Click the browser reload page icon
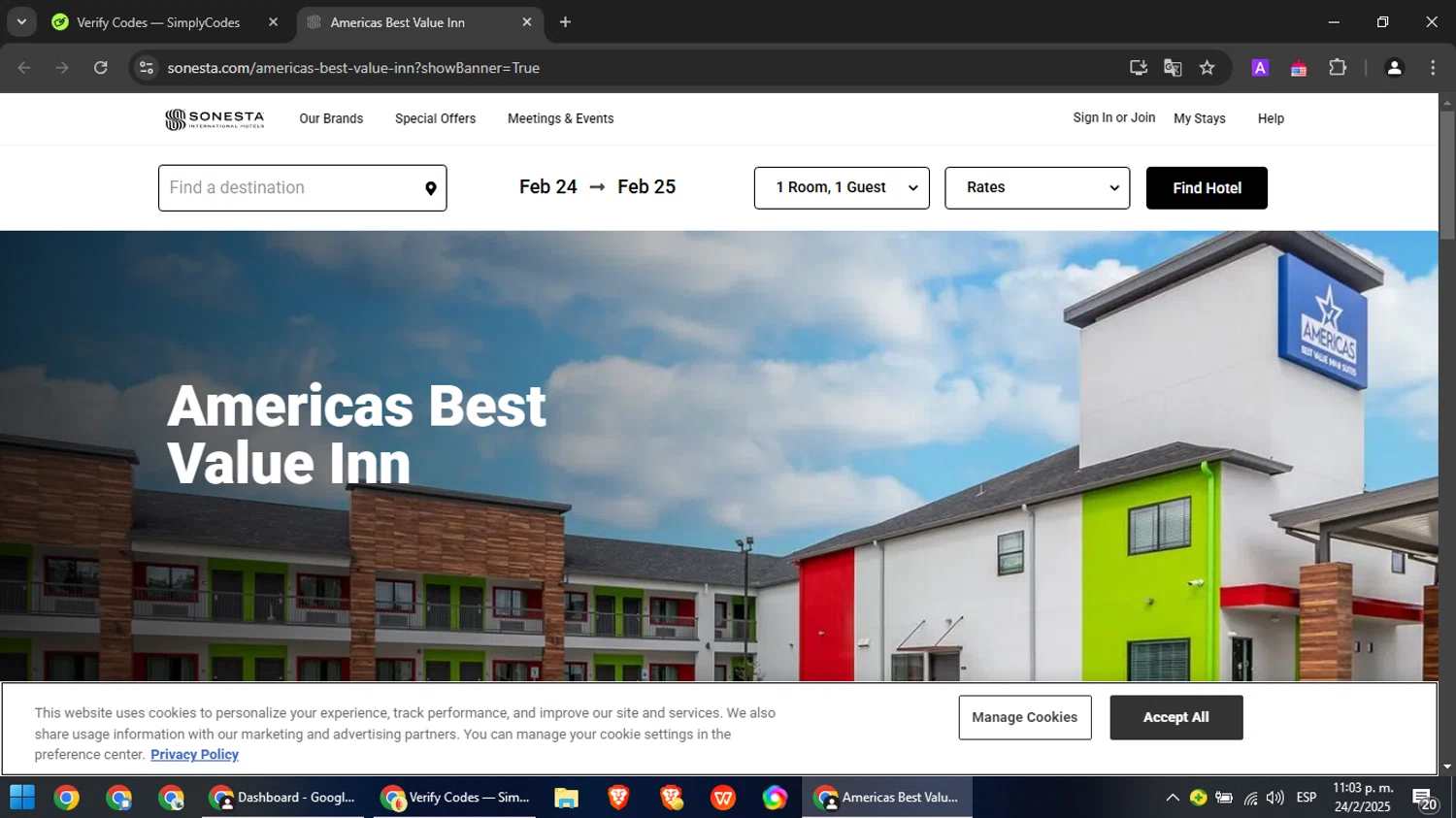Screen dimensions: 1456x818 101,68
